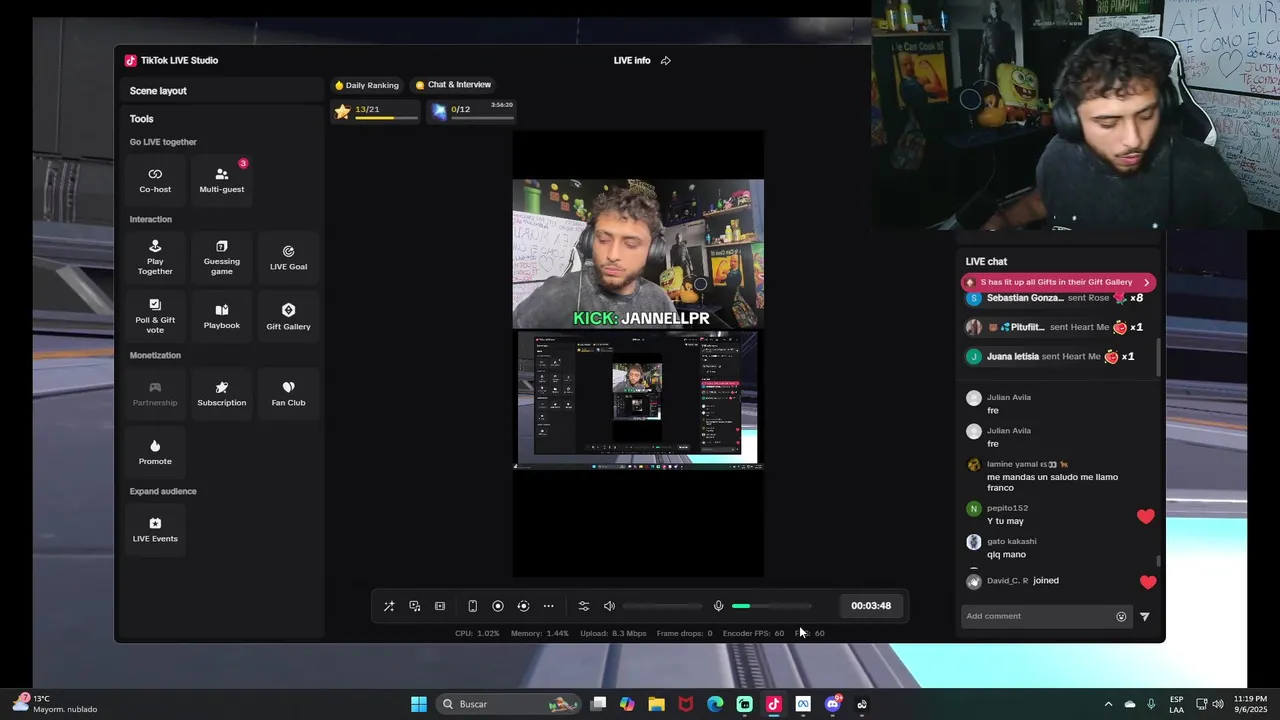The image size is (1280, 720).
Task: Adjust the microphone level slider
Action: coord(771,606)
